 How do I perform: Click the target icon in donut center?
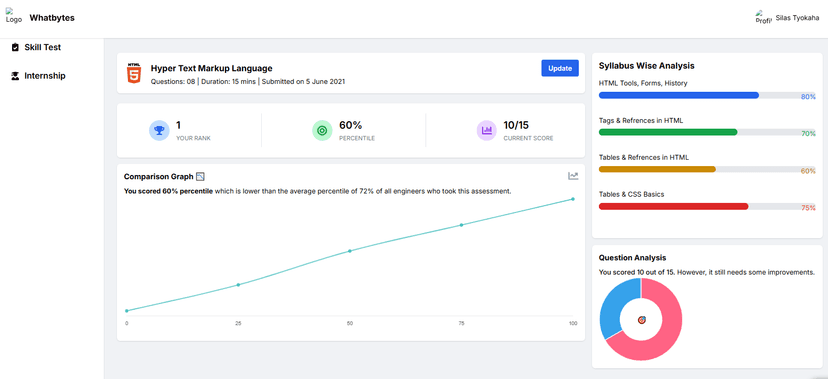(641, 320)
